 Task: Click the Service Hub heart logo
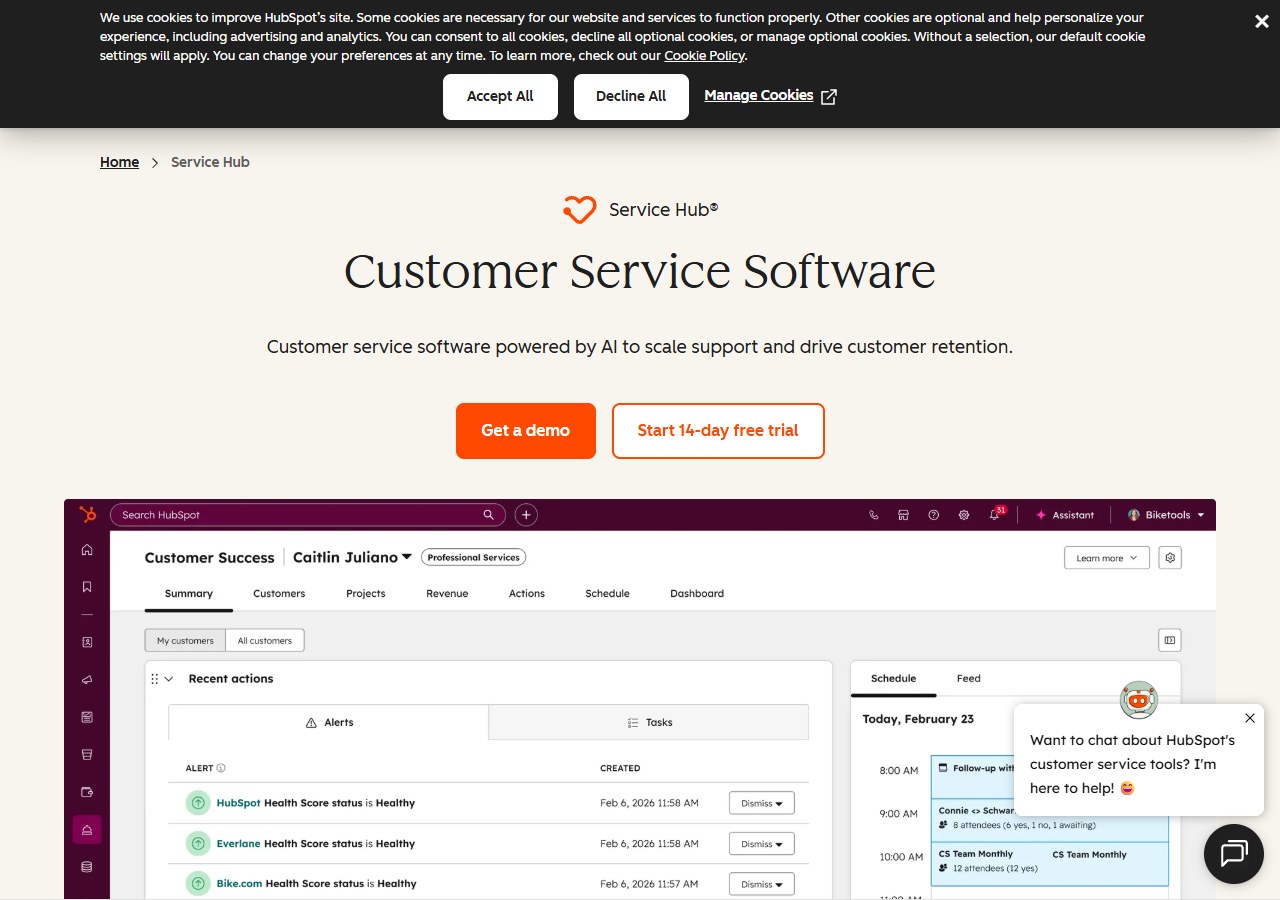tap(579, 210)
